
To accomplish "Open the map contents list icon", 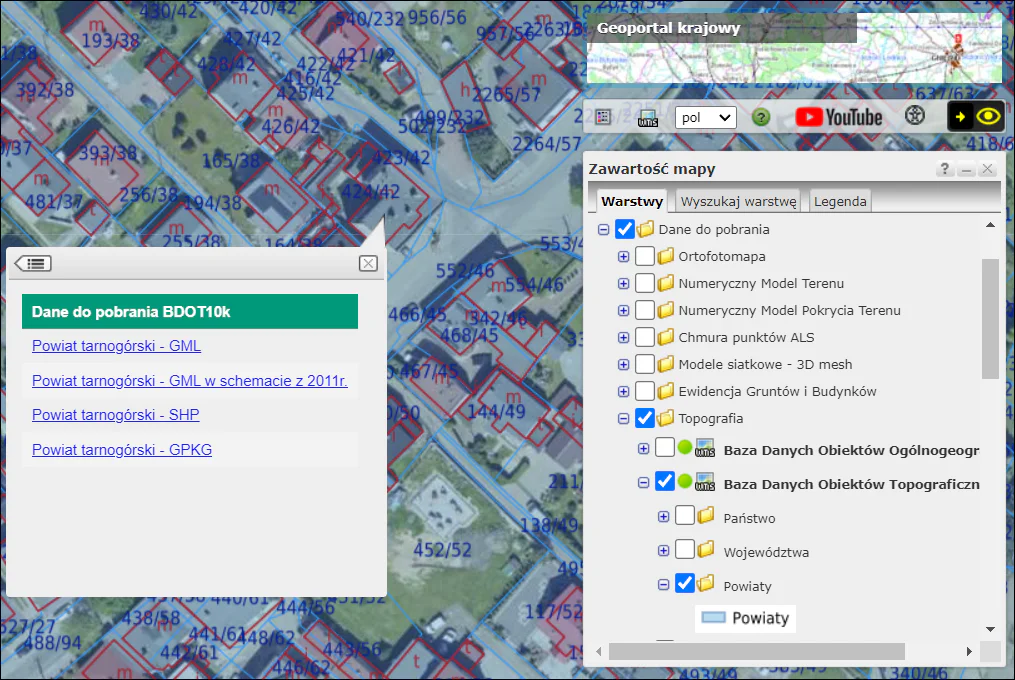I will (603, 117).
